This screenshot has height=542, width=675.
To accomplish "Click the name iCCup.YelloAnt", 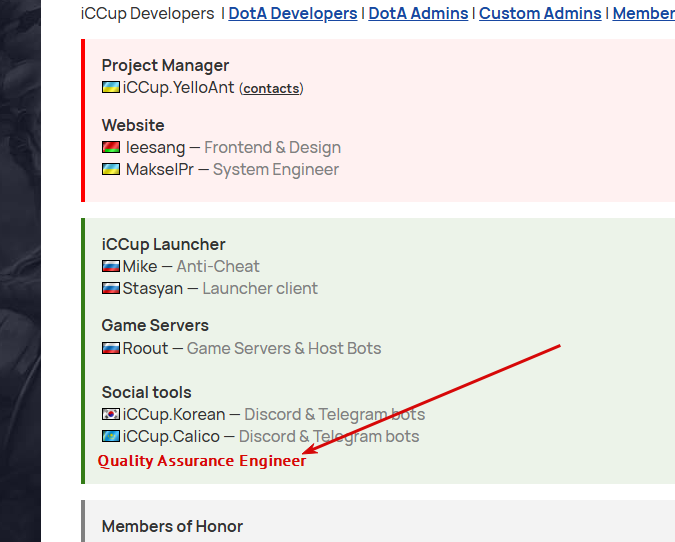I will click(179, 88).
